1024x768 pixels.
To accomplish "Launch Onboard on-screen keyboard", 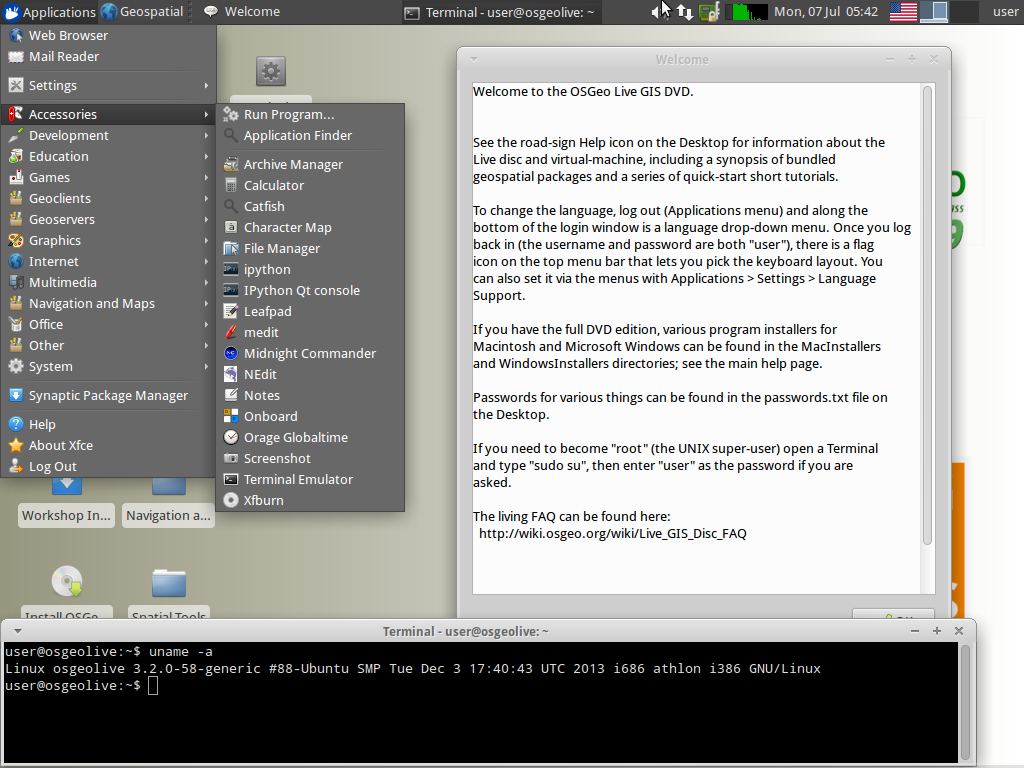I will coord(310,416).
